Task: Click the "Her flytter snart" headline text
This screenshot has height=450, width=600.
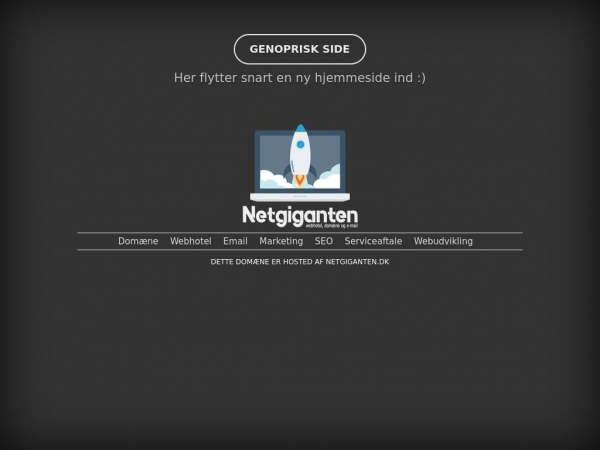Action: coord(299,78)
